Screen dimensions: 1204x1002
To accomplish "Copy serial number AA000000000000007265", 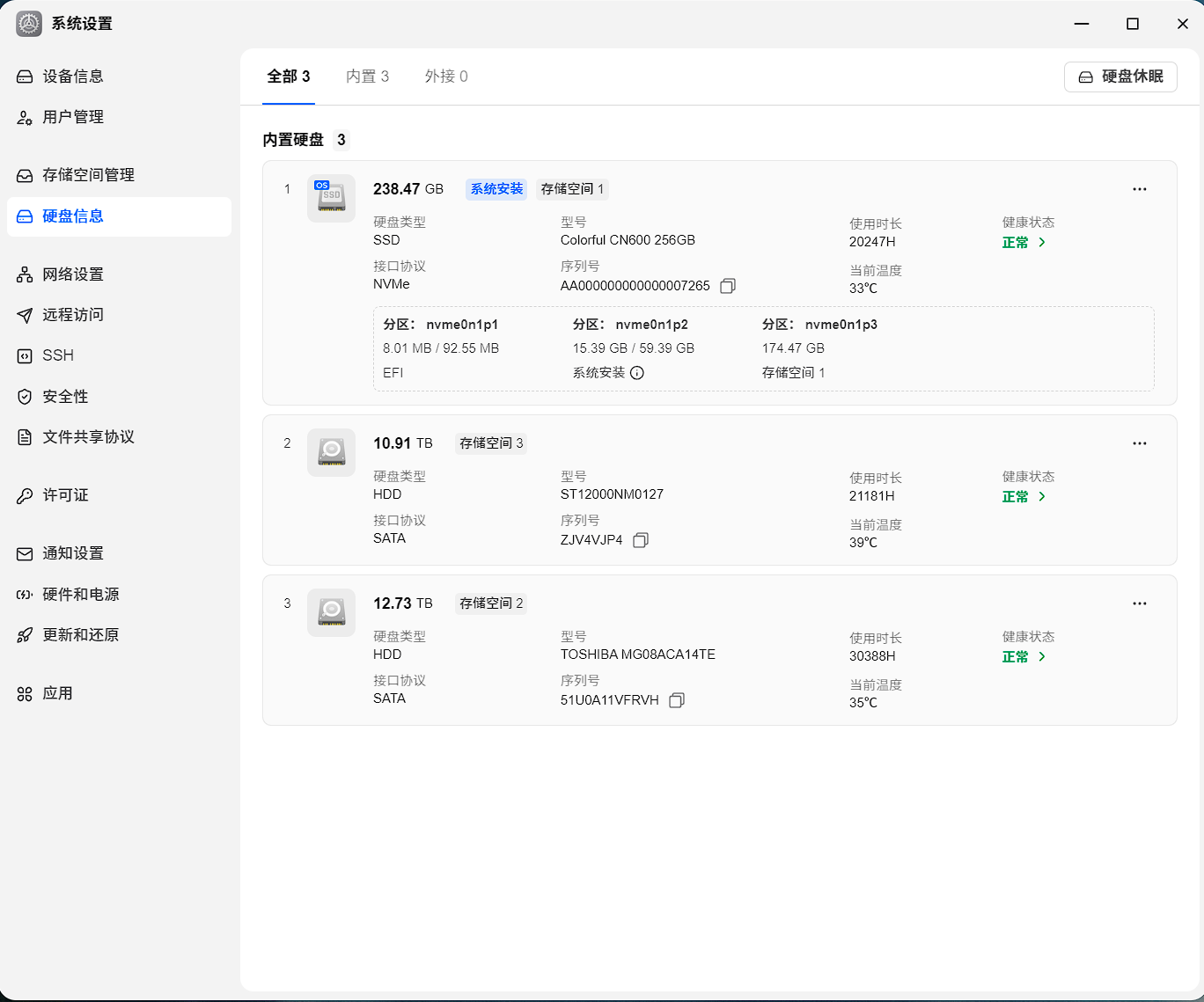I will point(728,286).
